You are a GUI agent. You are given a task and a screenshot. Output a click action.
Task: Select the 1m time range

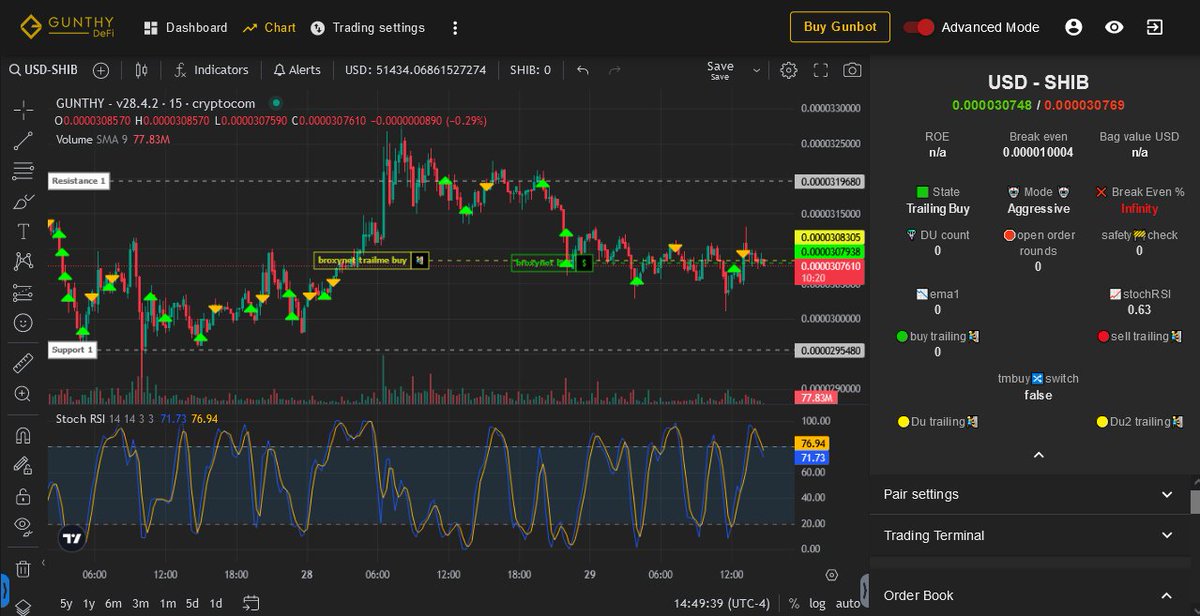[168, 603]
